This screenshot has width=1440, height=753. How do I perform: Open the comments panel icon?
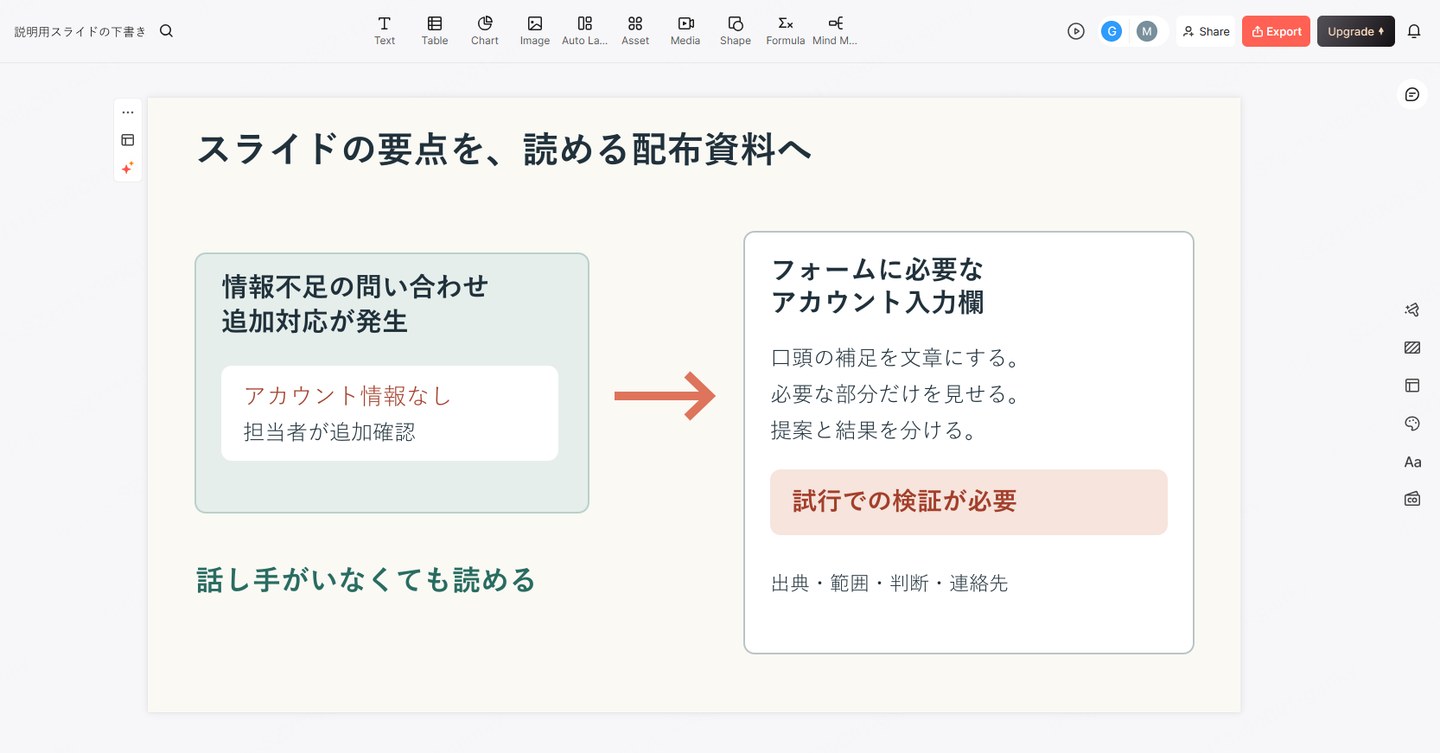[x=1412, y=94]
